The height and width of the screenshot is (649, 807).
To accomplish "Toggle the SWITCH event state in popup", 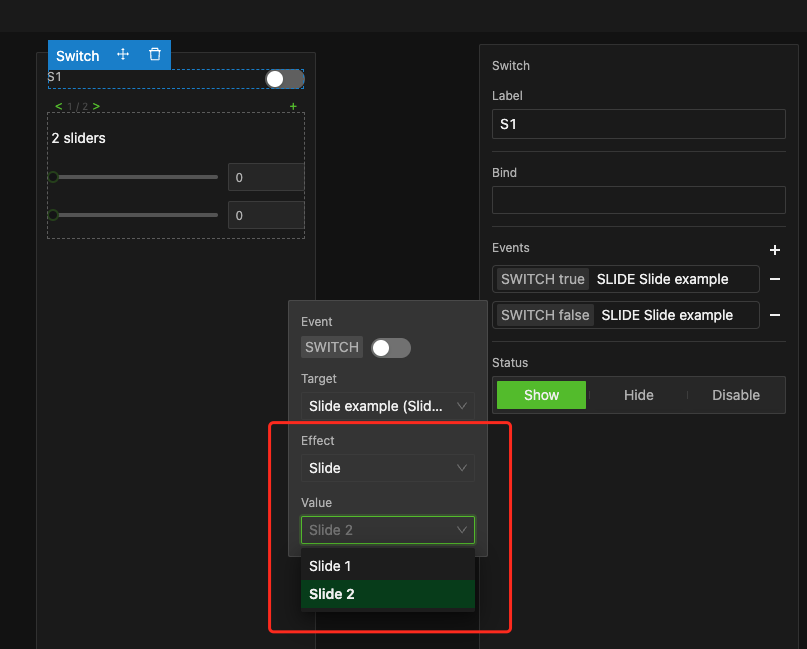I will pos(391,348).
